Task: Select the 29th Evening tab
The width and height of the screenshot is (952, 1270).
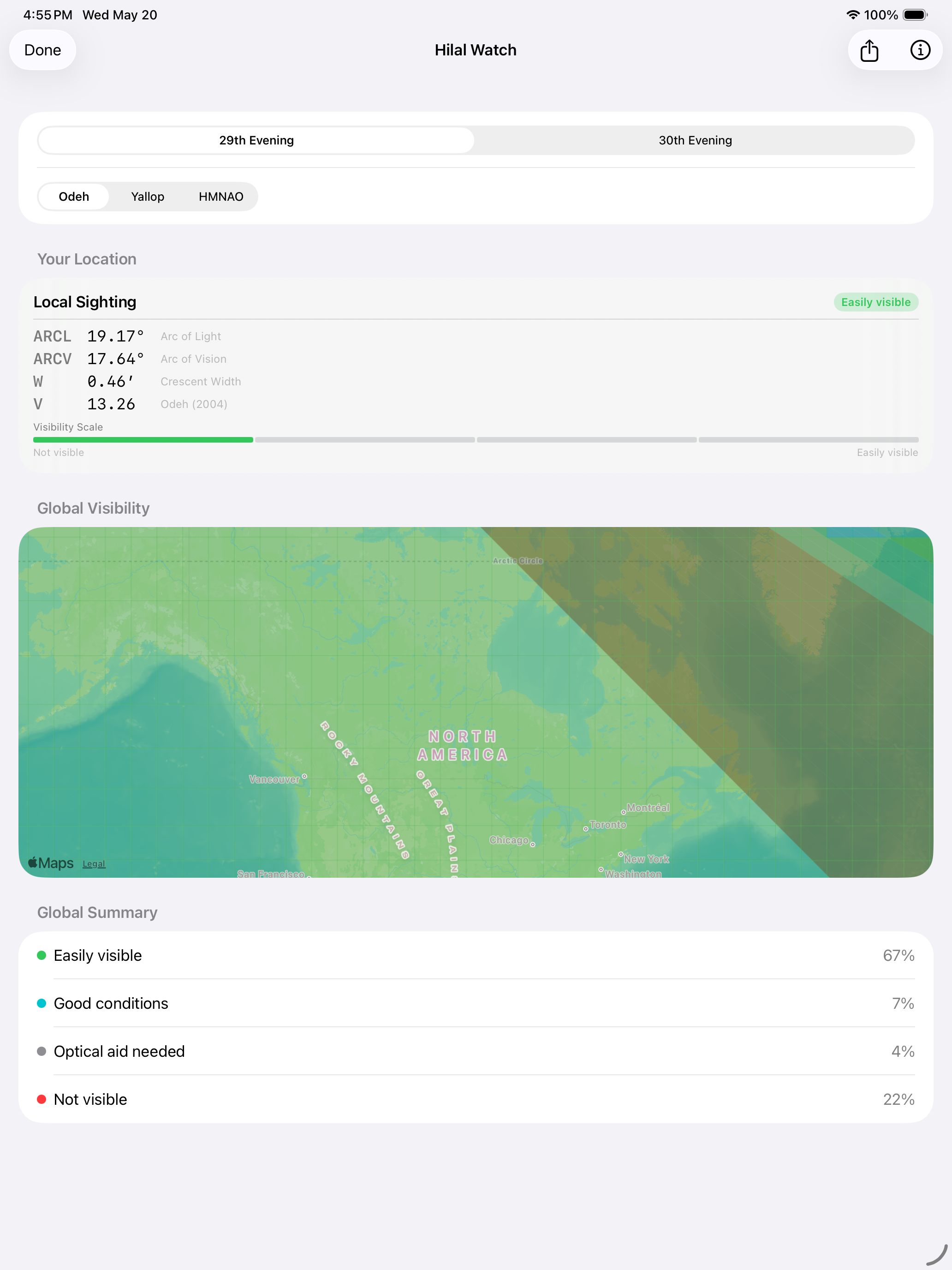Action: click(256, 141)
